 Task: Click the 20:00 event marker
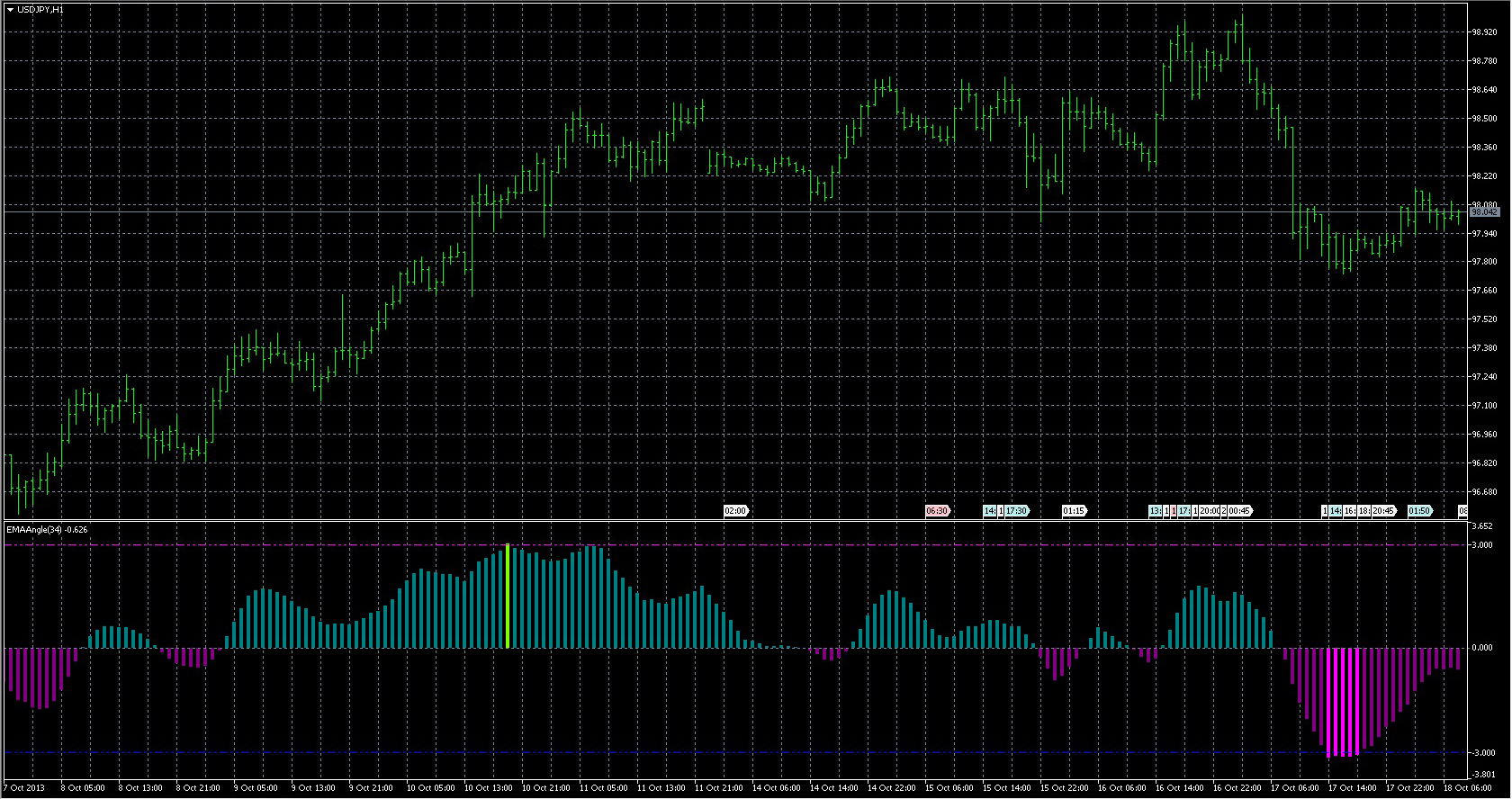click(x=1209, y=511)
